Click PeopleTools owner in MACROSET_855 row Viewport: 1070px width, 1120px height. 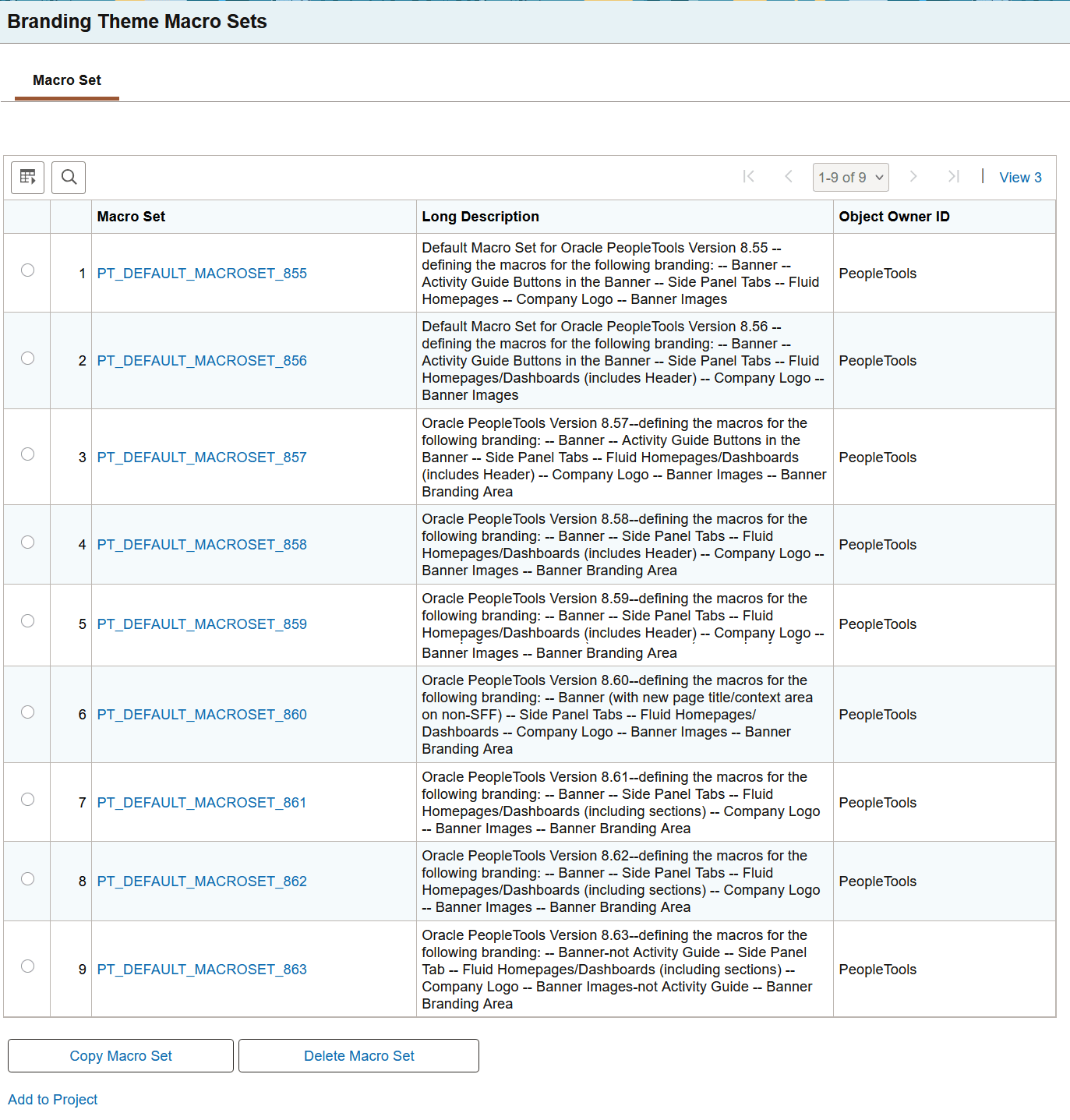tap(878, 274)
